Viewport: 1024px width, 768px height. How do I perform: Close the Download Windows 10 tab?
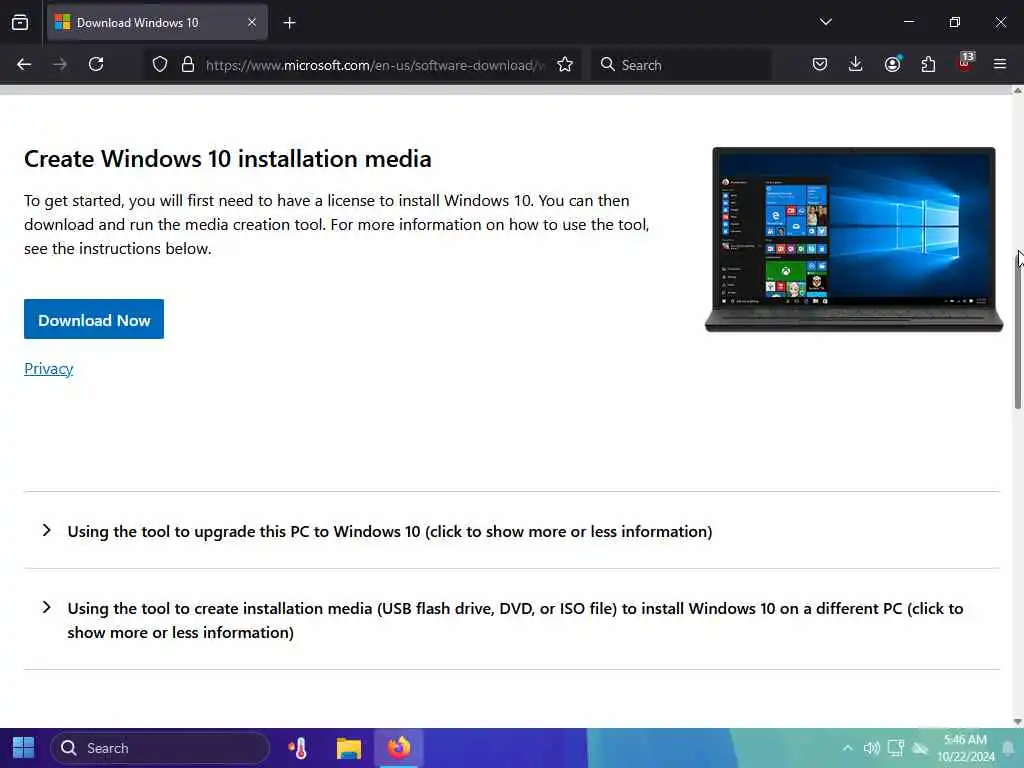pos(252,22)
